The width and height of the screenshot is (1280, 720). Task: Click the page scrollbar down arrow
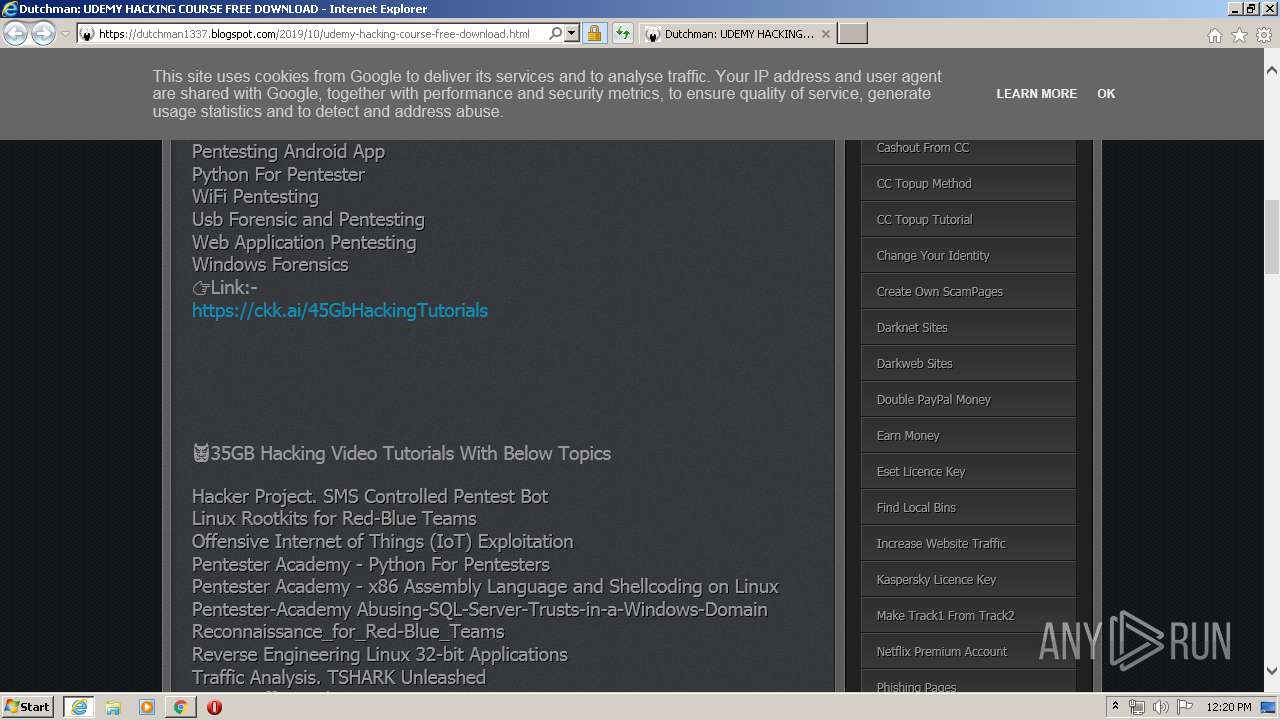(1271, 671)
